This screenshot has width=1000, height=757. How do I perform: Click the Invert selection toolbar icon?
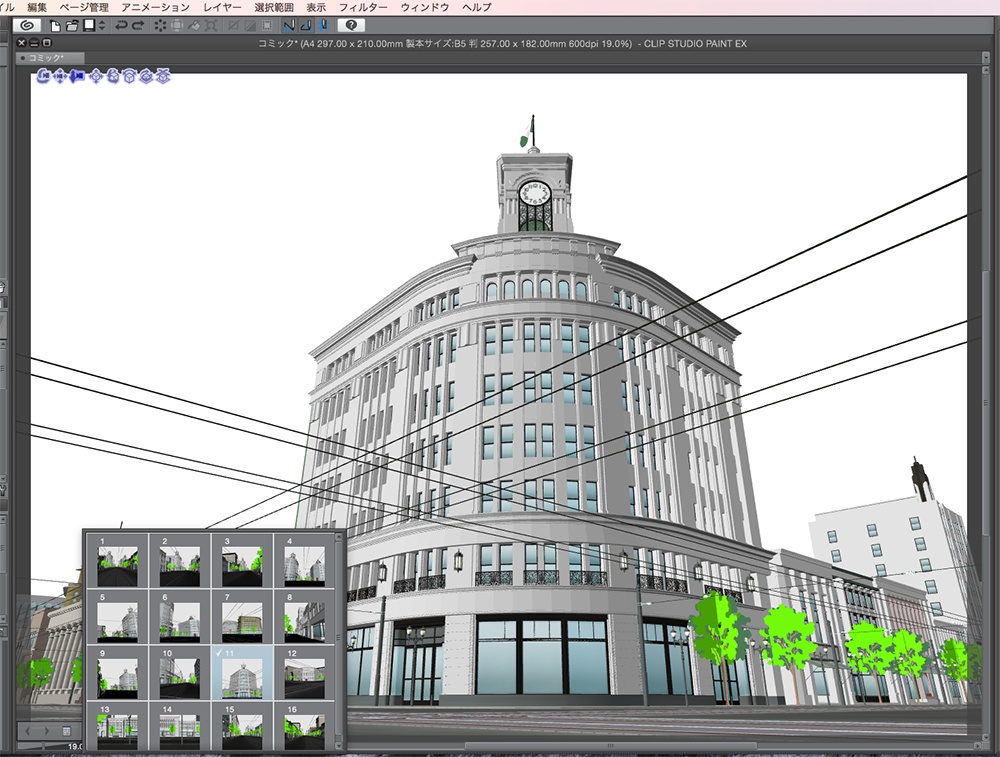[250, 26]
